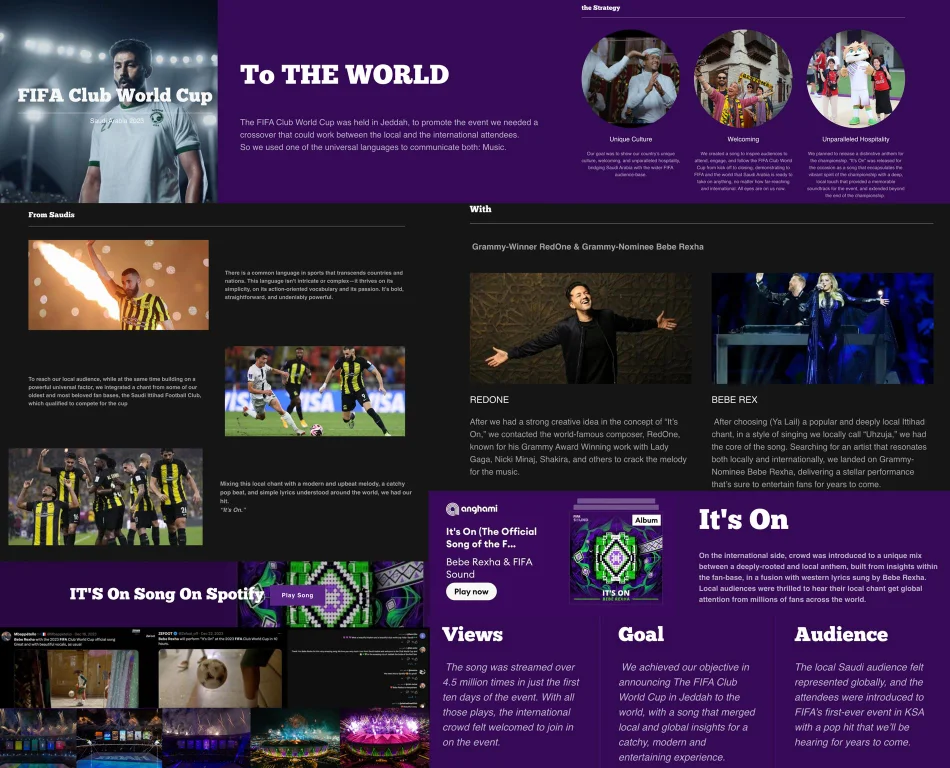Click the Play Song button

click(297, 595)
